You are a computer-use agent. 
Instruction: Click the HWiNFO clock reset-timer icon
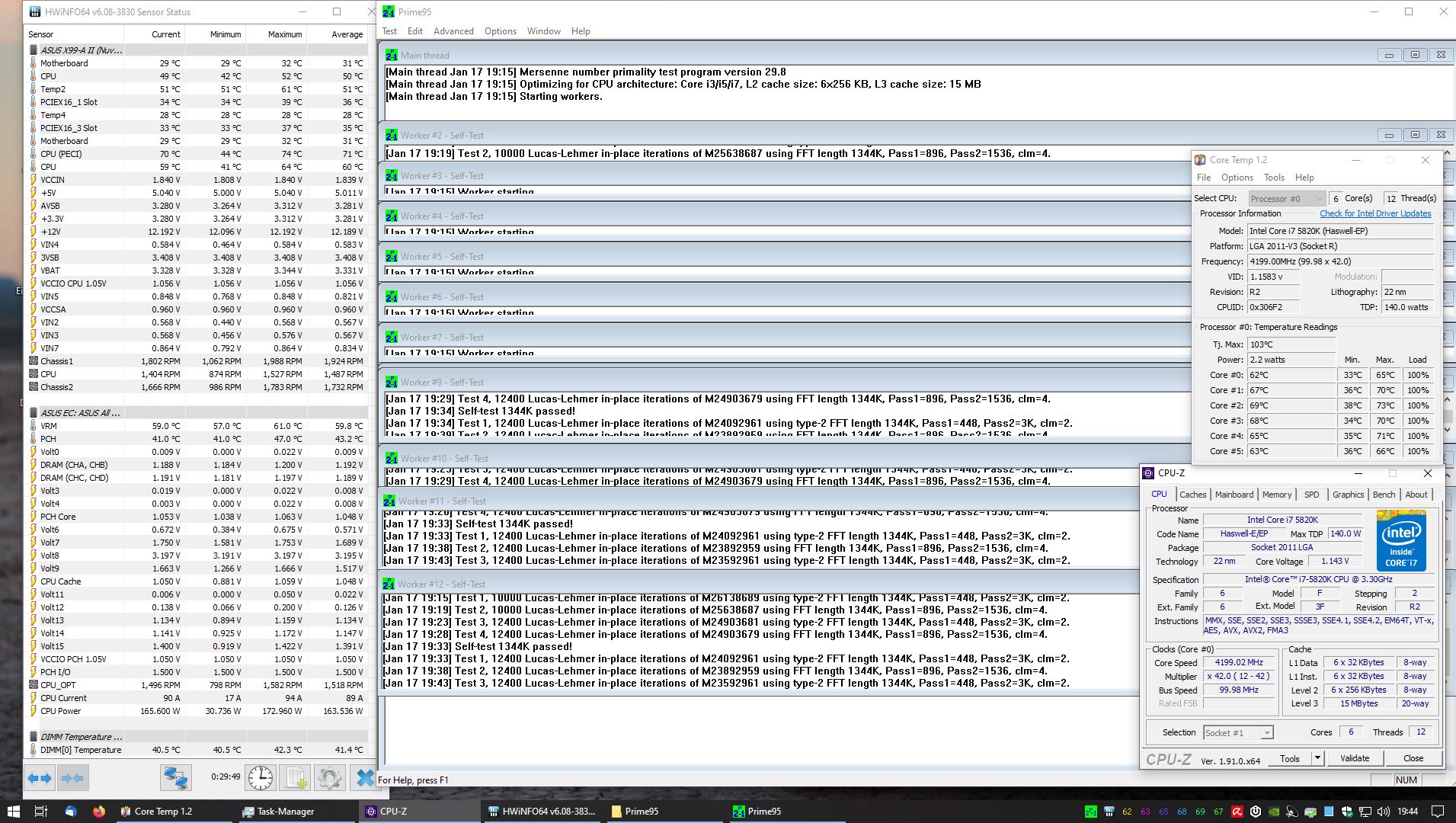click(260, 778)
